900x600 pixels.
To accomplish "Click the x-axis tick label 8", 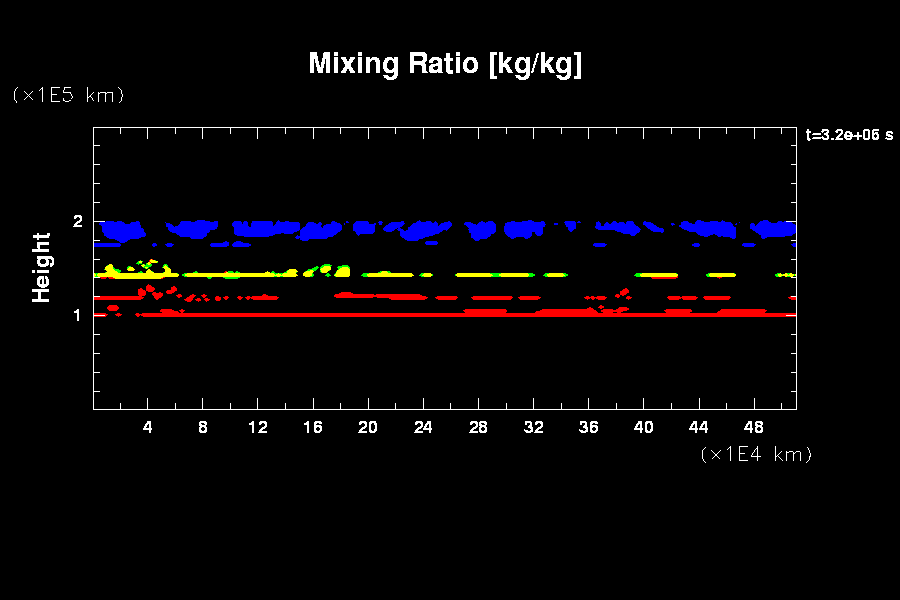I will click(203, 427).
